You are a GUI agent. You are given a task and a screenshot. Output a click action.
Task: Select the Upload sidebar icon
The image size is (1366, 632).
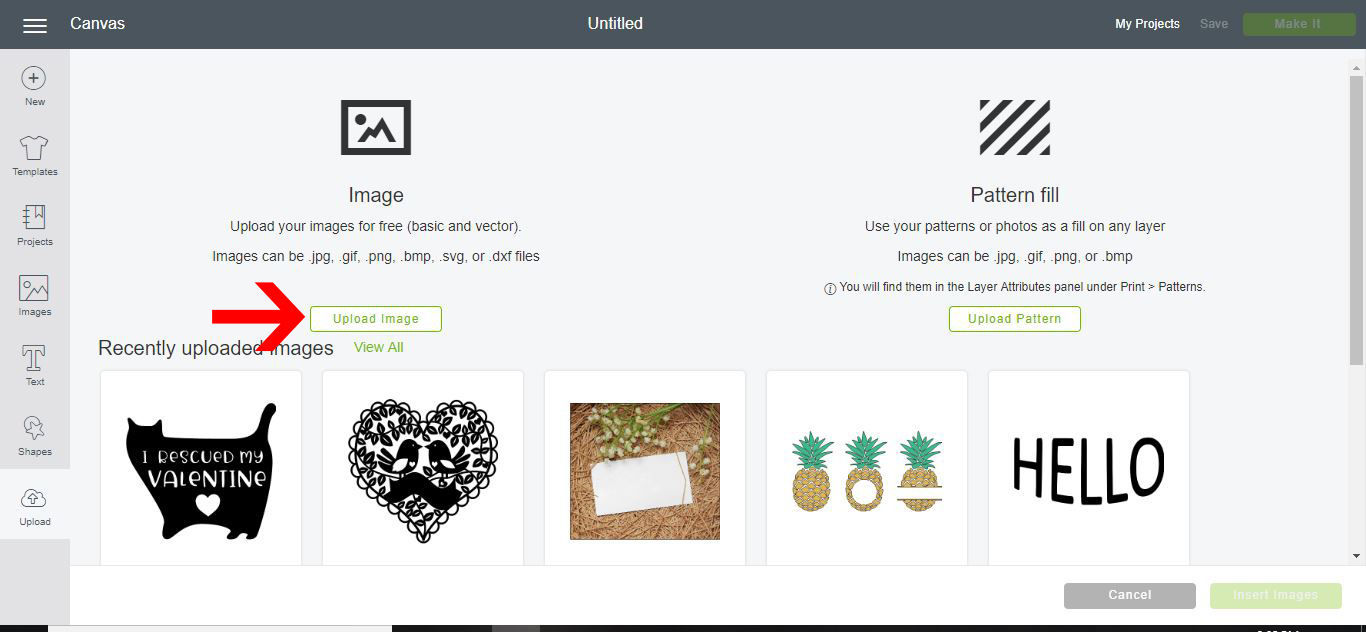(x=34, y=506)
